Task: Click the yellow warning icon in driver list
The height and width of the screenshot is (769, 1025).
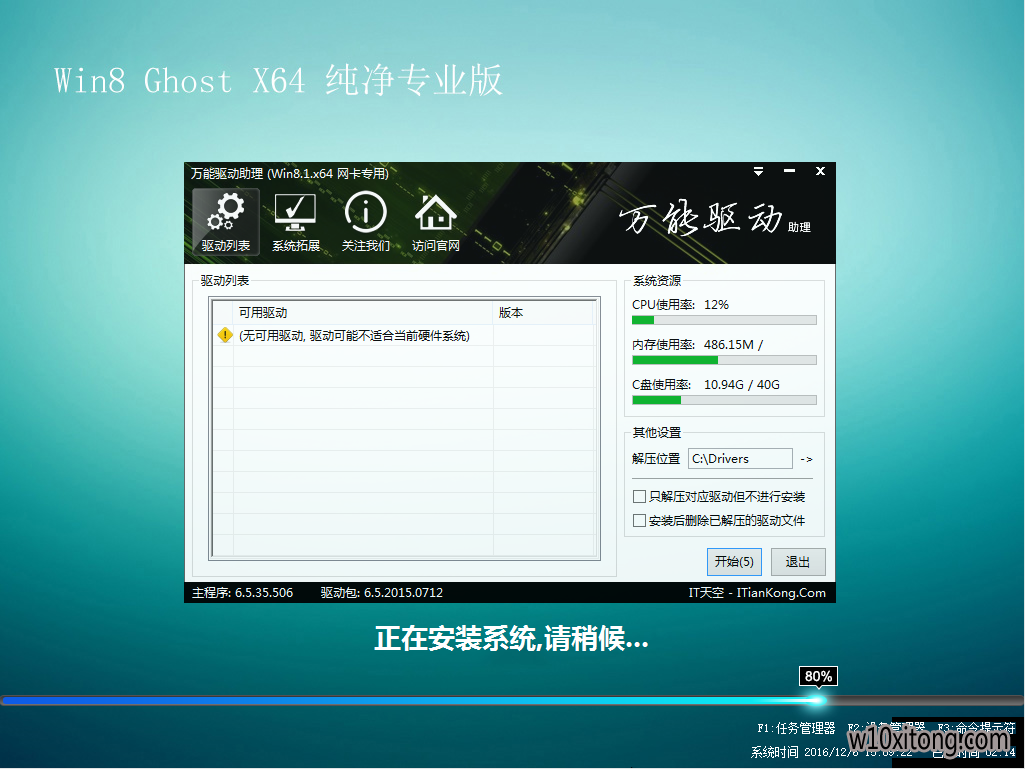Action: pos(225,336)
